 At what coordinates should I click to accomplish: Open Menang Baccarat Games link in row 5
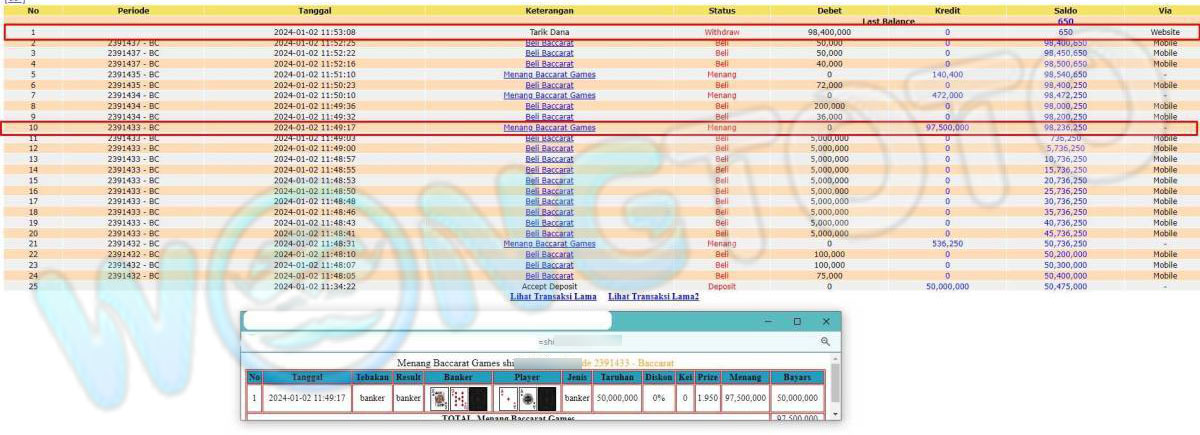click(549, 75)
